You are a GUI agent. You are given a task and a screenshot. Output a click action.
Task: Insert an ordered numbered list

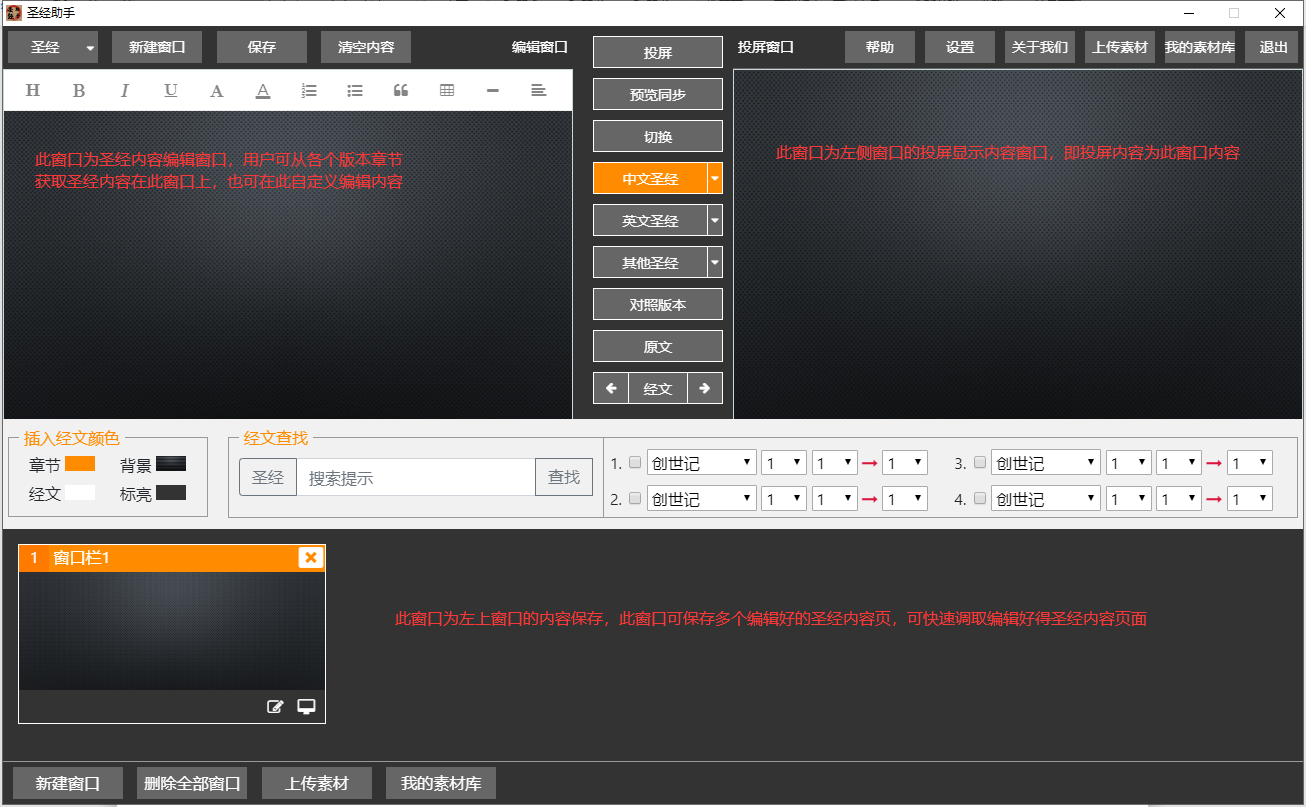point(309,91)
